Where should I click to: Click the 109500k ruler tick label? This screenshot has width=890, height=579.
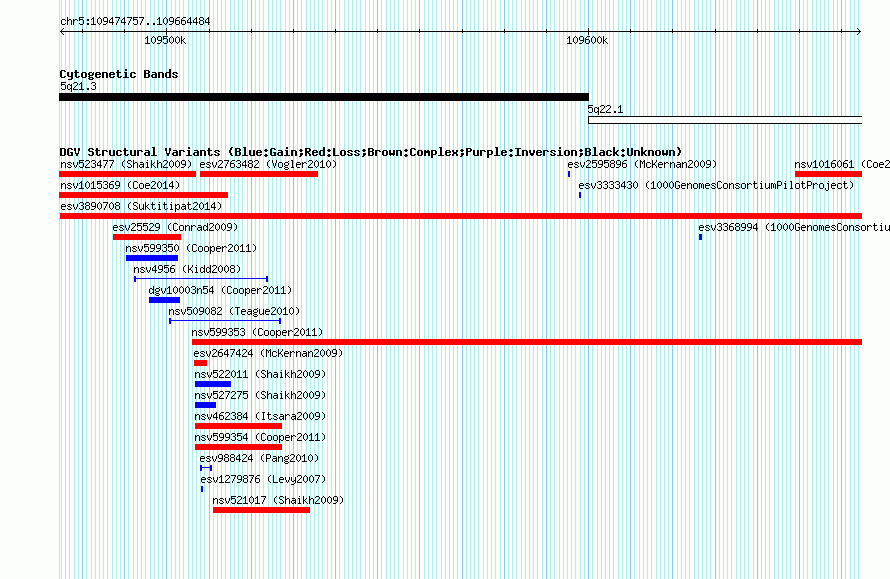tap(165, 40)
